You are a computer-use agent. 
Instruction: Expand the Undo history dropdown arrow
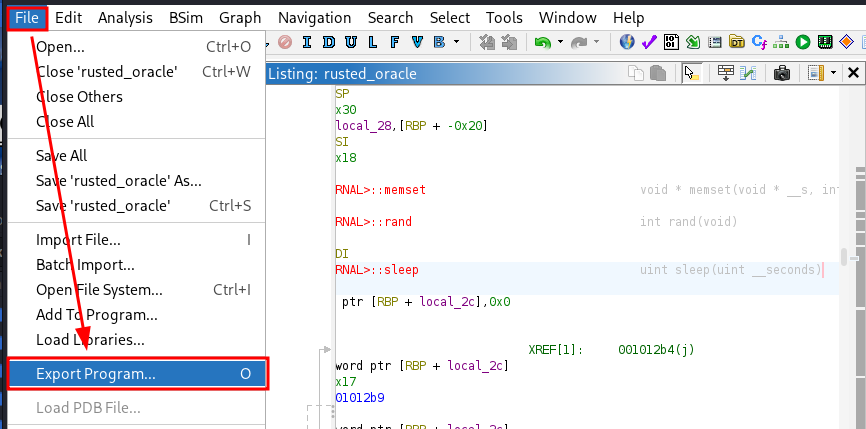tap(560, 42)
